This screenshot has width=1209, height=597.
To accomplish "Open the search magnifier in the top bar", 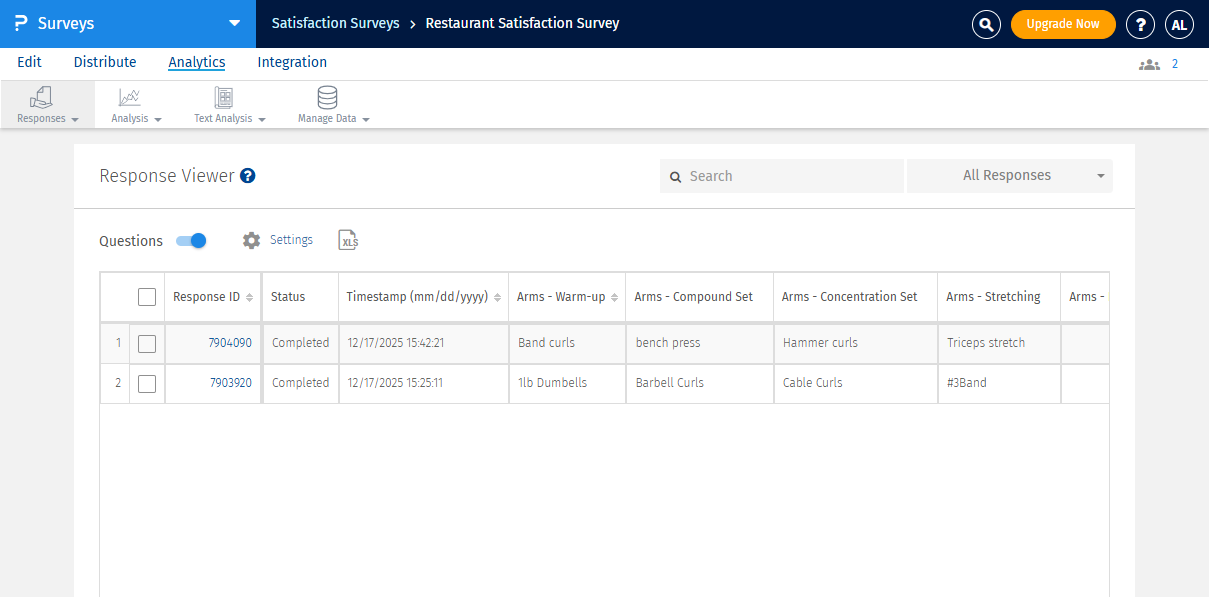I will tap(986, 23).
